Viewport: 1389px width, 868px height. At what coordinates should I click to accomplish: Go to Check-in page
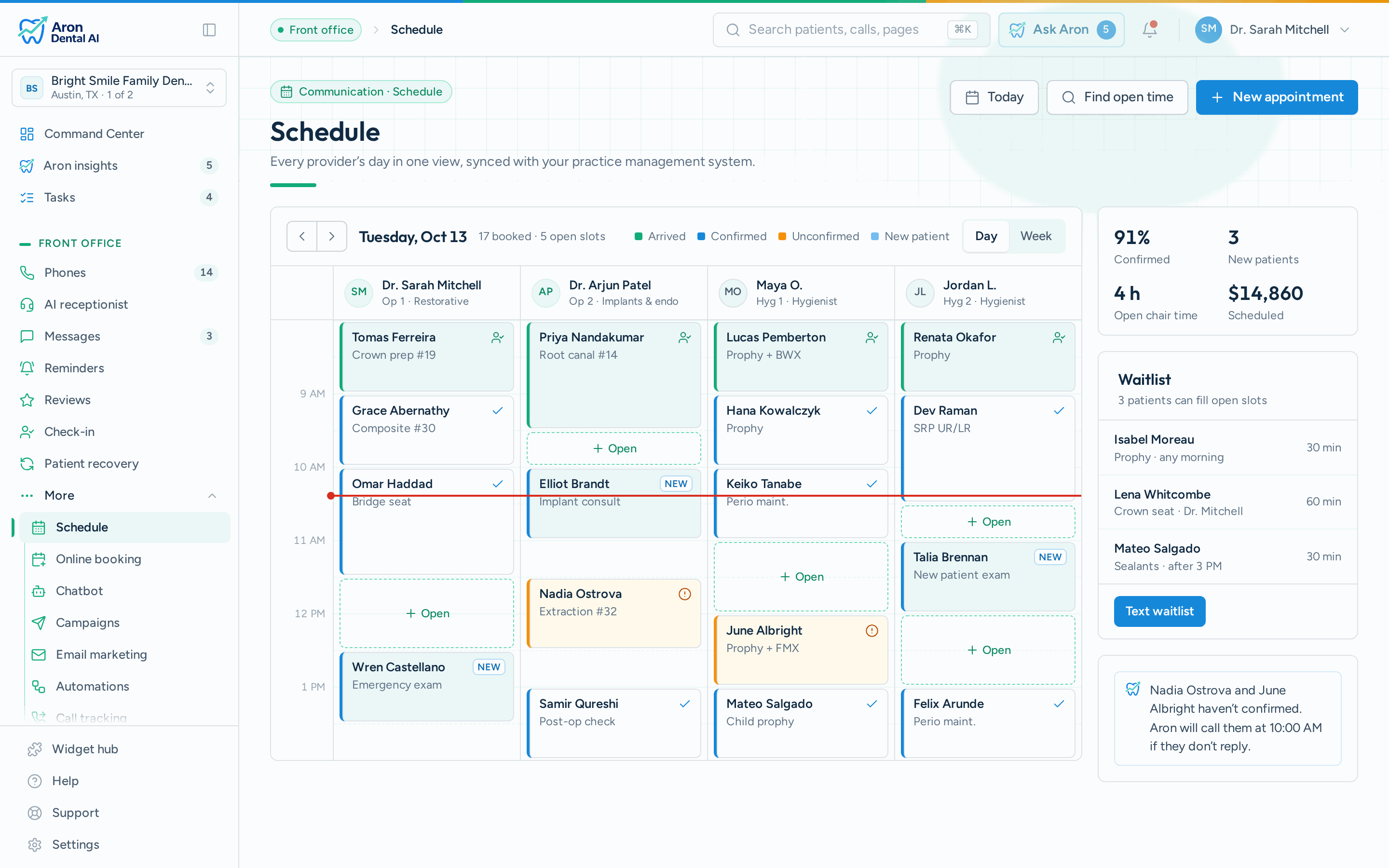[x=120, y=432]
